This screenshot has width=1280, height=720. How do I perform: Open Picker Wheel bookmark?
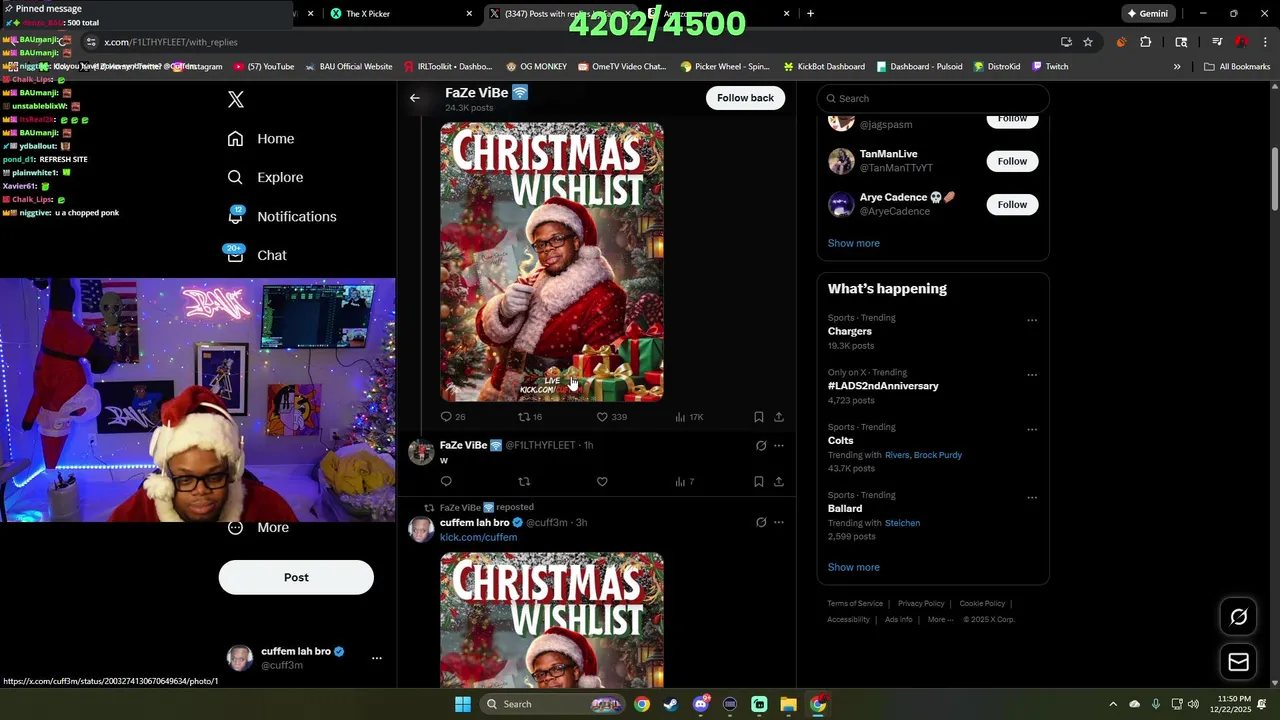pos(724,67)
